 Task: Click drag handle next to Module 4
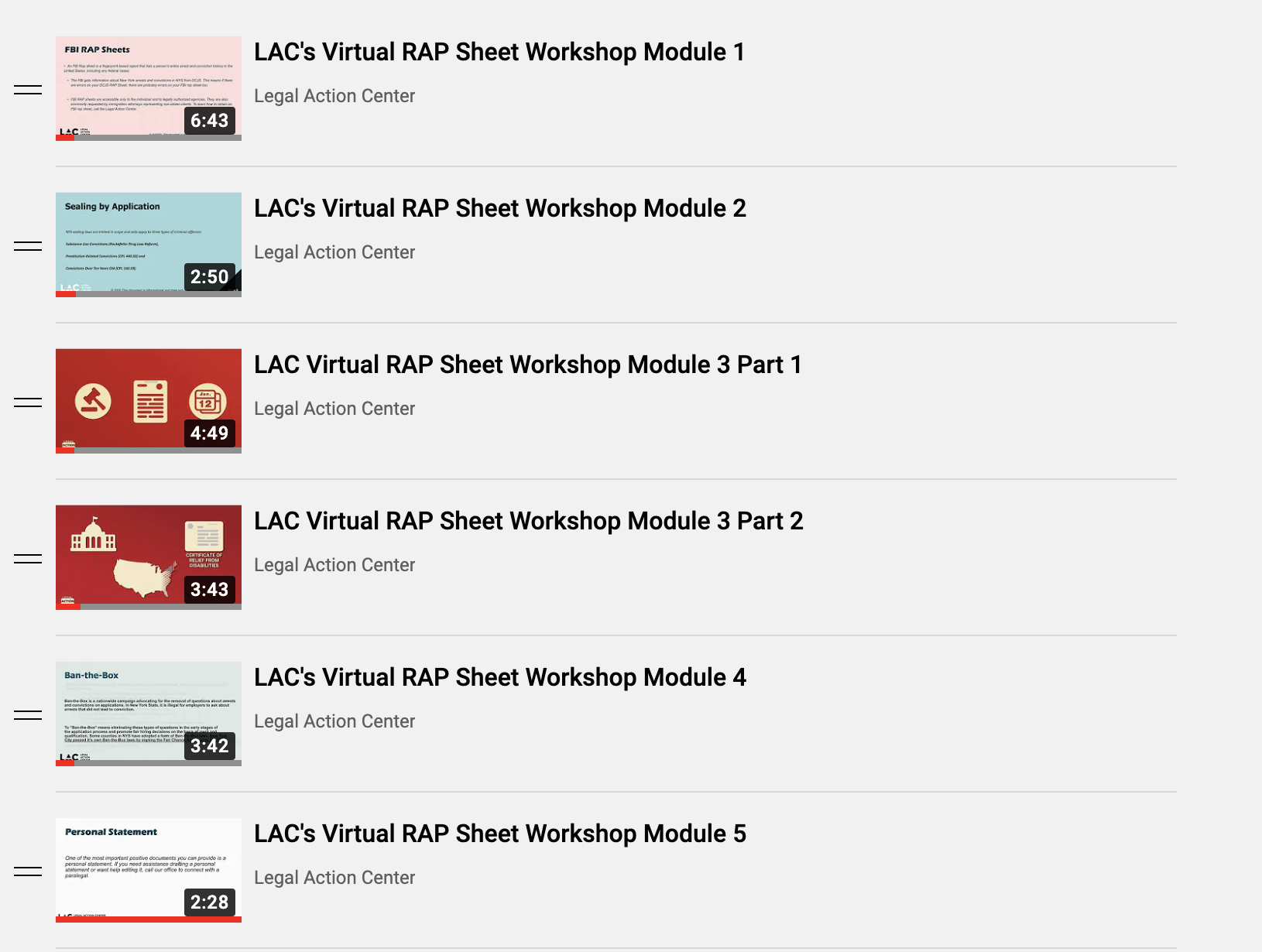pos(28,715)
